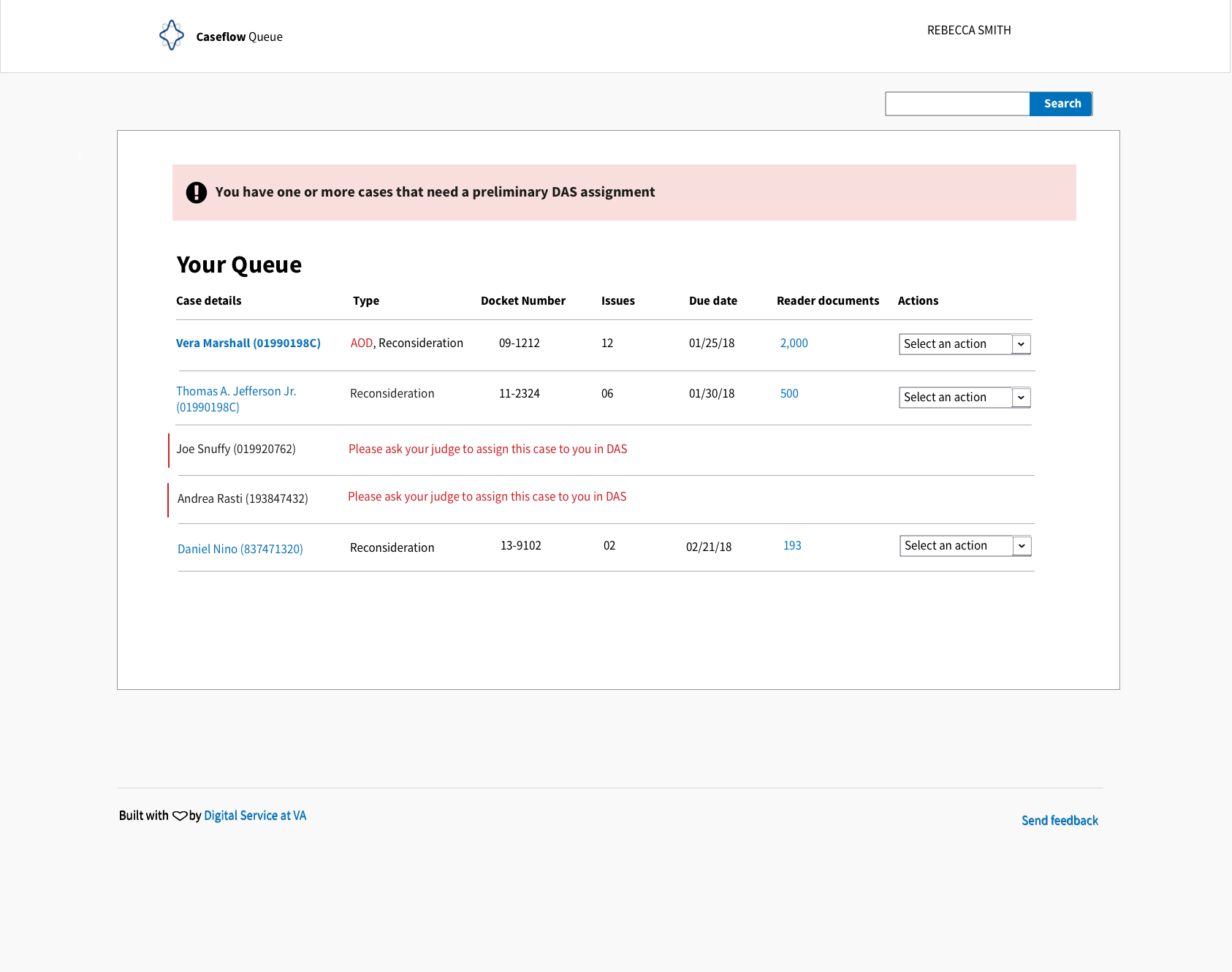View the 193 reader documents for Daniel Nino
Image resolution: width=1232 pixels, height=972 pixels.
[791, 545]
